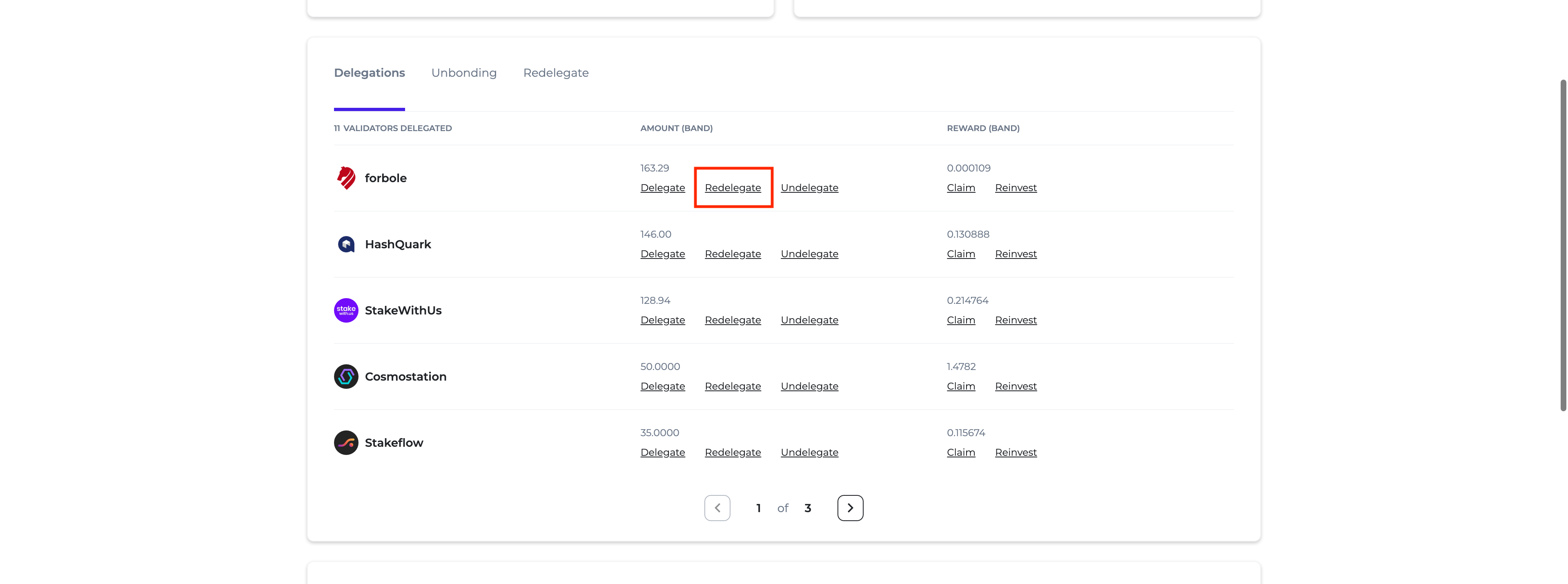Delegate more to StakeWithUs

pos(663,320)
